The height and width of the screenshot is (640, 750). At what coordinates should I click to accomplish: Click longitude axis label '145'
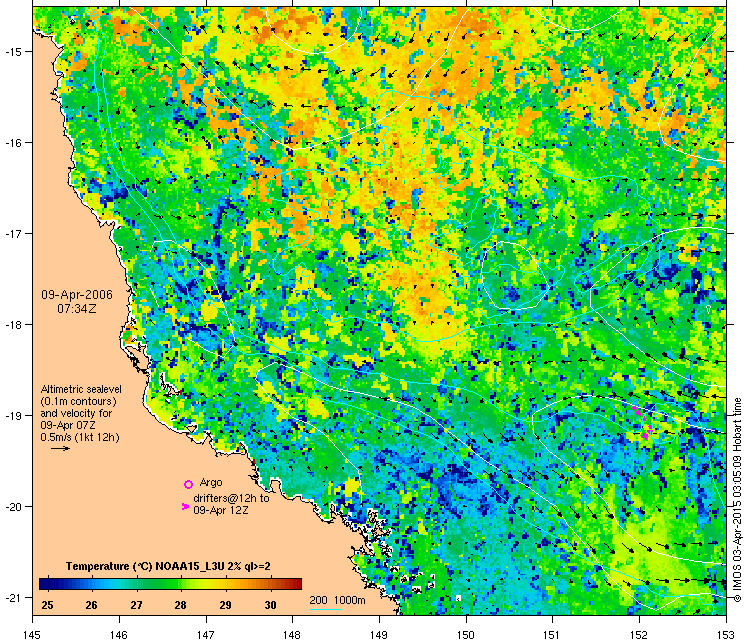click(x=33, y=634)
